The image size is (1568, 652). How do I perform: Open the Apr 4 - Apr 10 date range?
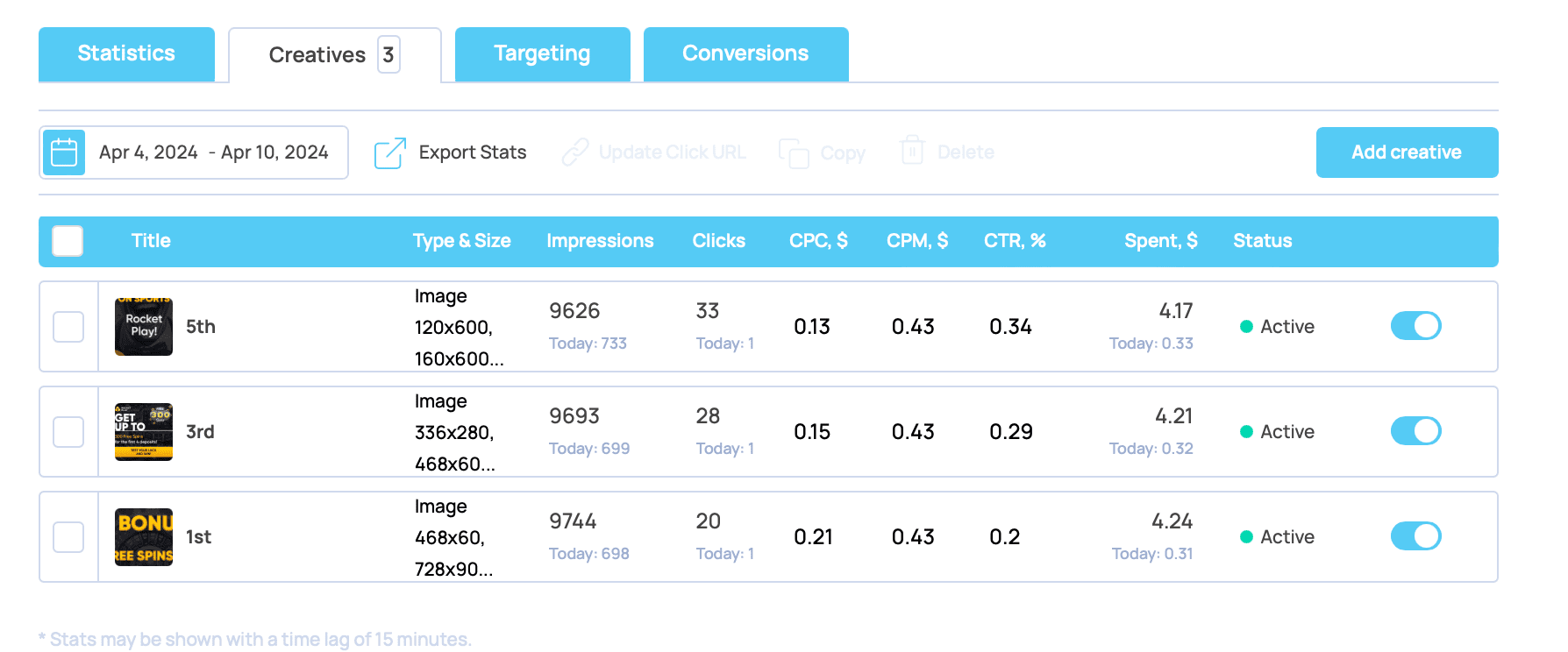pyautogui.click(x=214, y=152)
